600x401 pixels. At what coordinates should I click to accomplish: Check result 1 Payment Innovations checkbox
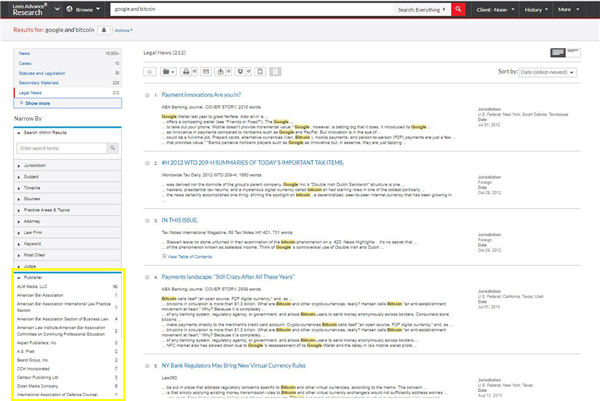tap(147, 95)
